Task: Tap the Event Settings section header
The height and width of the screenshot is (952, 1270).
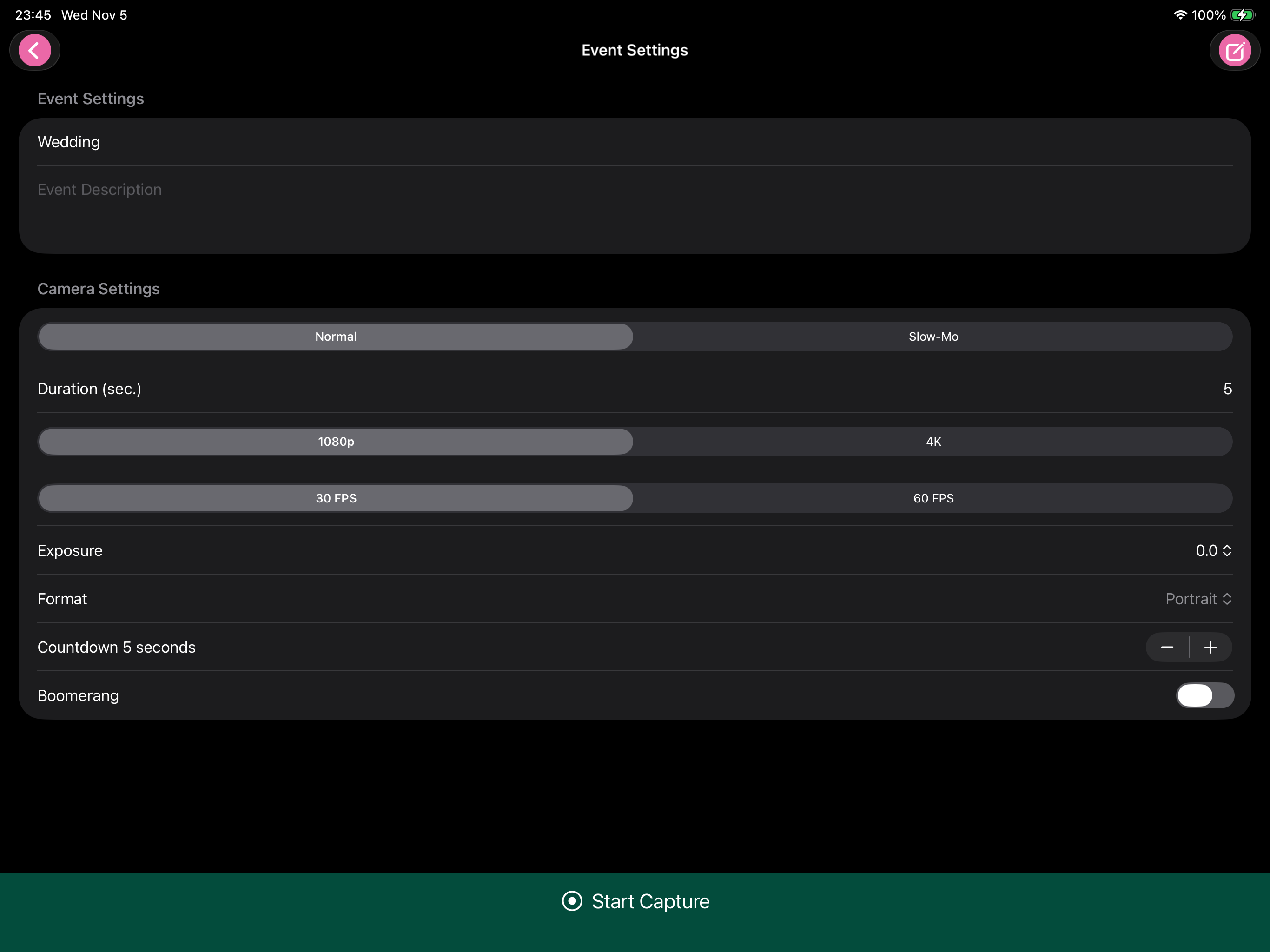Action: point(90,99)
